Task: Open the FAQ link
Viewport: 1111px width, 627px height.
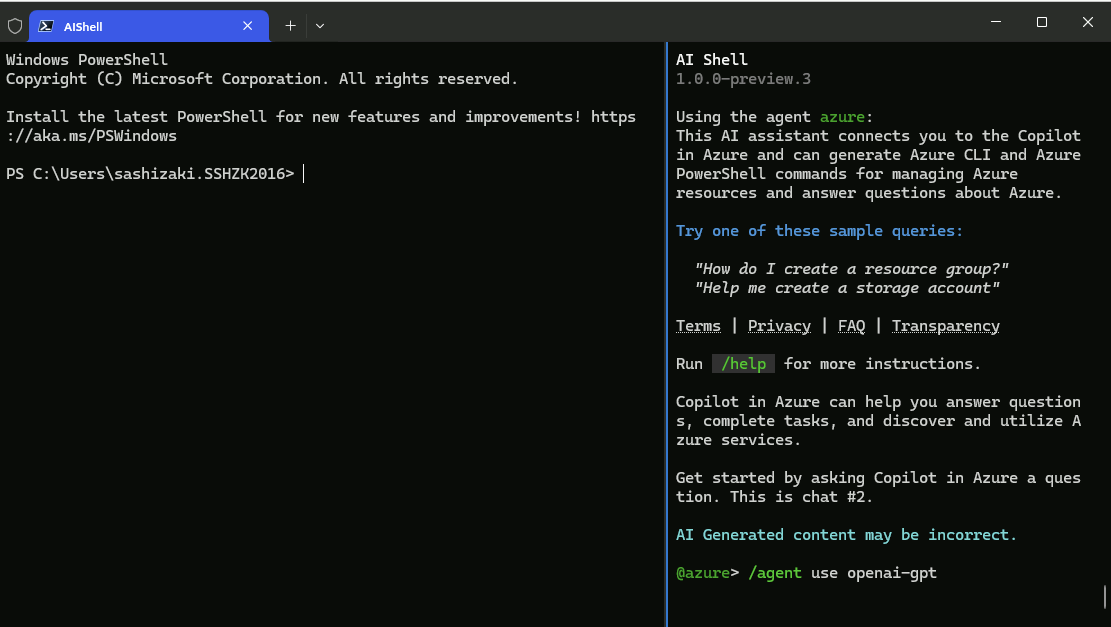Action: (x=851, y=326)
